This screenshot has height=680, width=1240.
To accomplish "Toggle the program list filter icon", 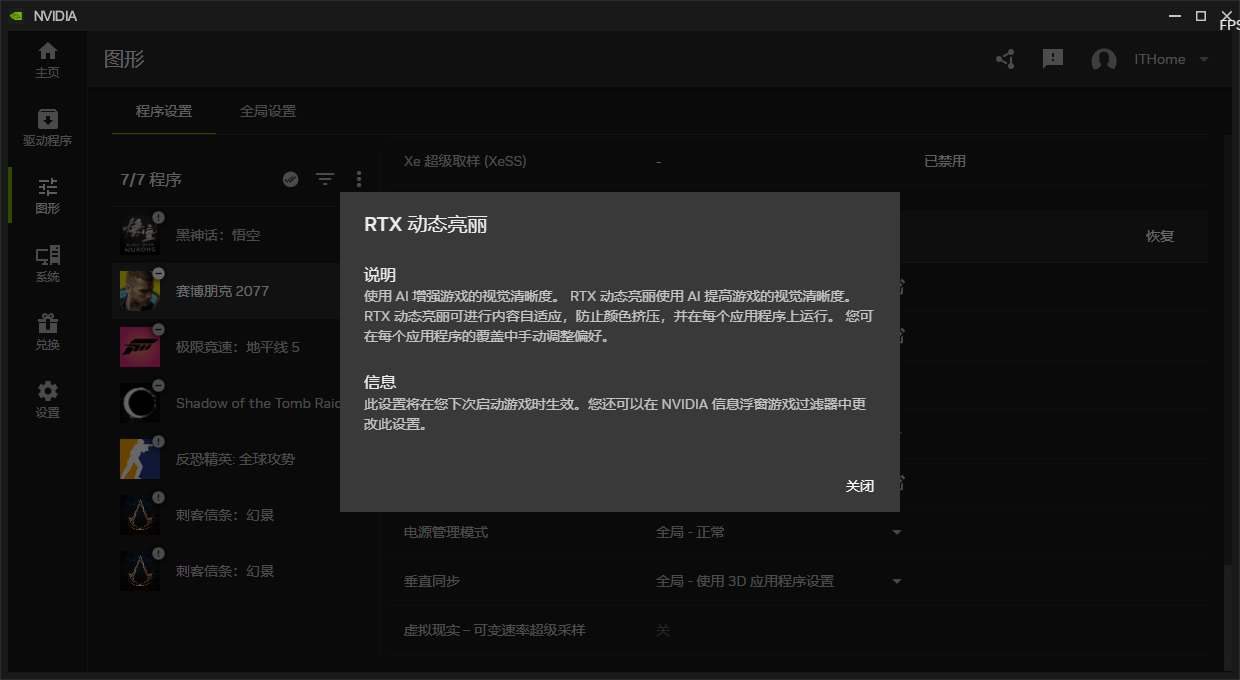I will point(325,179).
